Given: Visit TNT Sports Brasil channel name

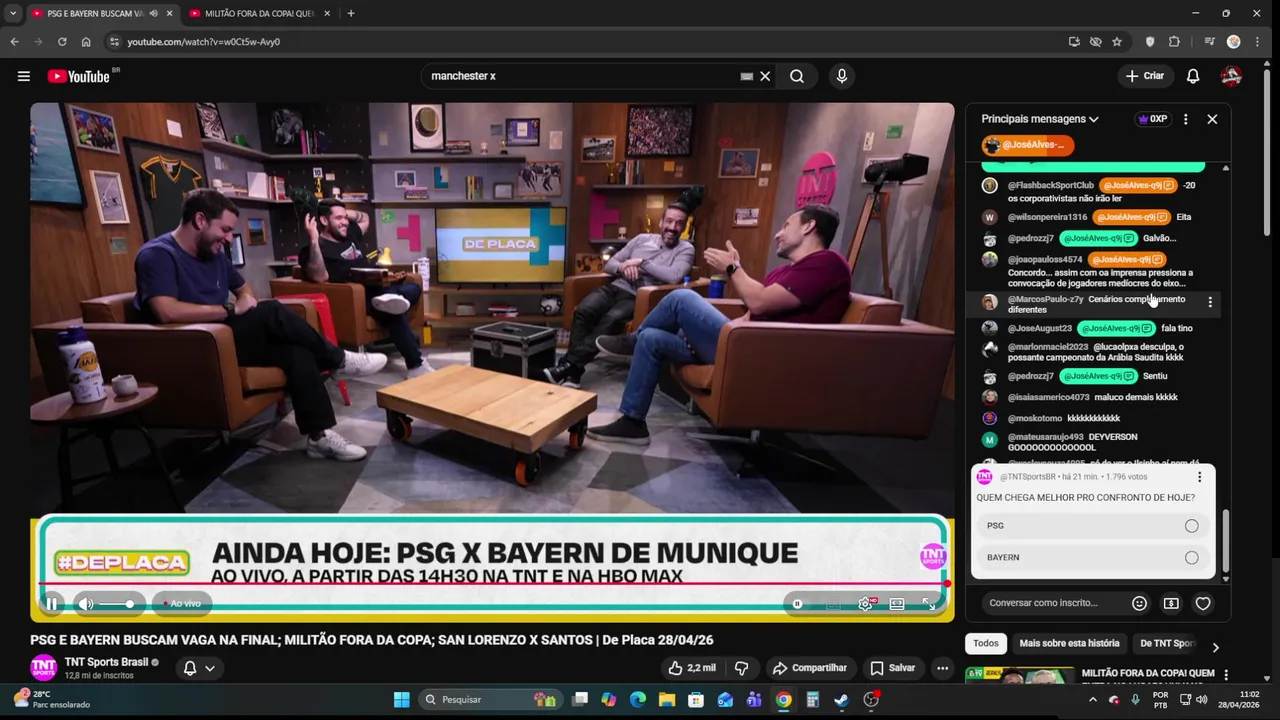Looking at the screenshot, I should point(106,662).
